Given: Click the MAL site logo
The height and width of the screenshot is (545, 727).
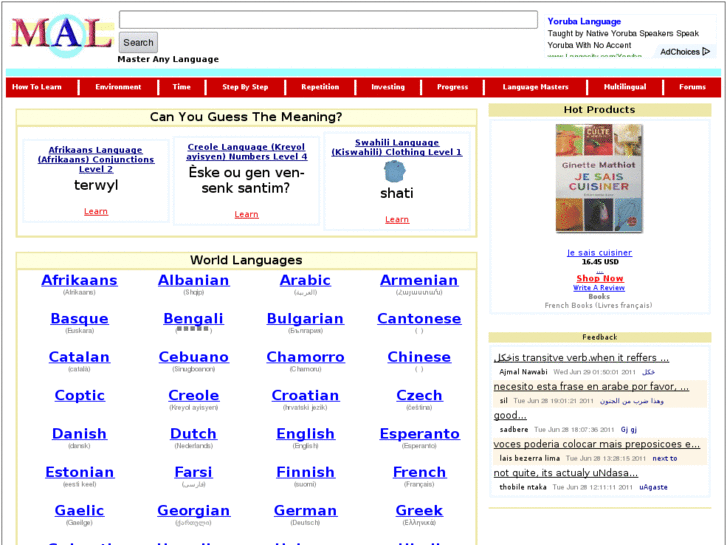Looking at the screenshot, I should pyautogui.click(x=62, y=35).
